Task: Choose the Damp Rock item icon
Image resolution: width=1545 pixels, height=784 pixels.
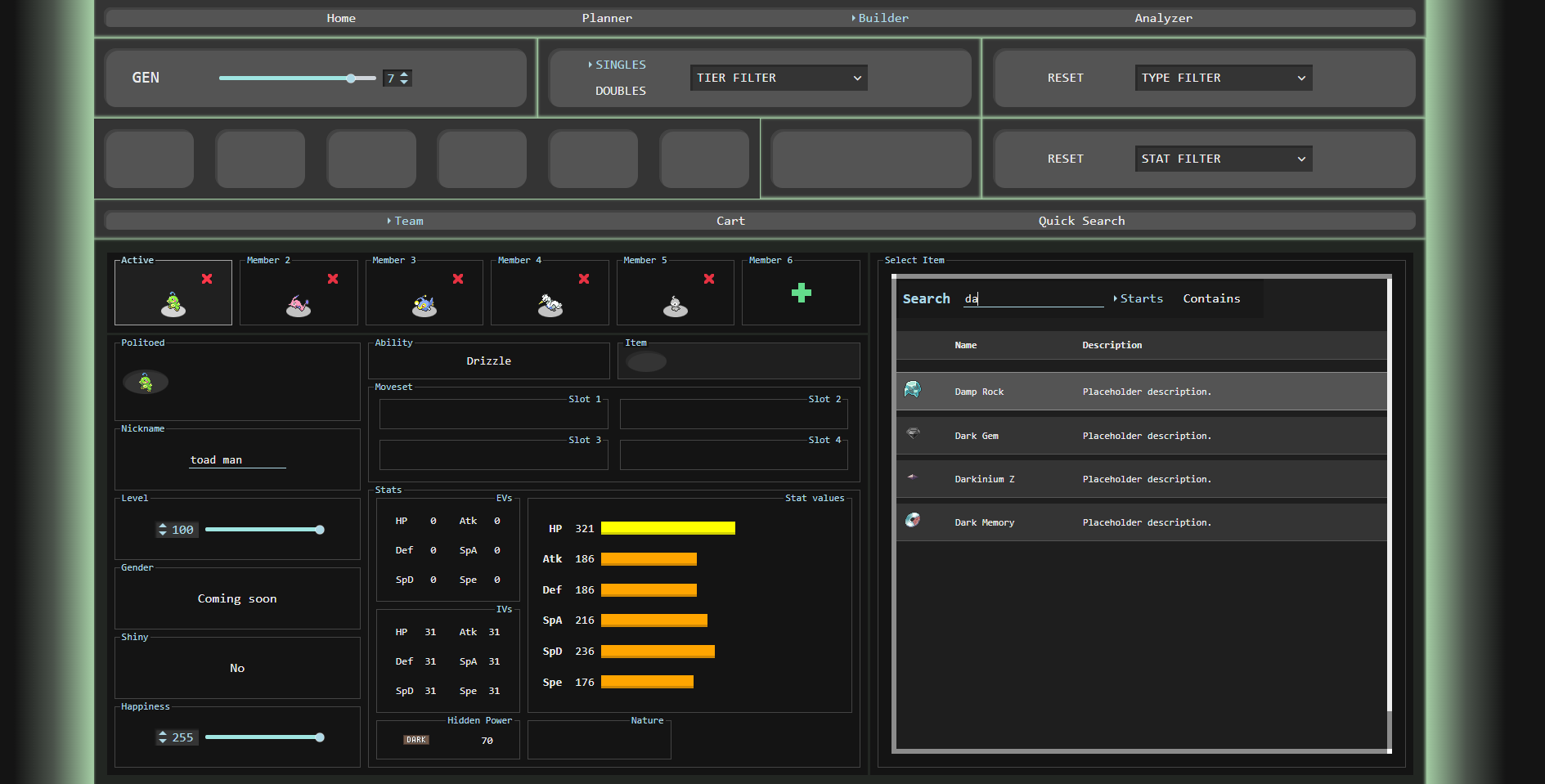Action: 913,390
